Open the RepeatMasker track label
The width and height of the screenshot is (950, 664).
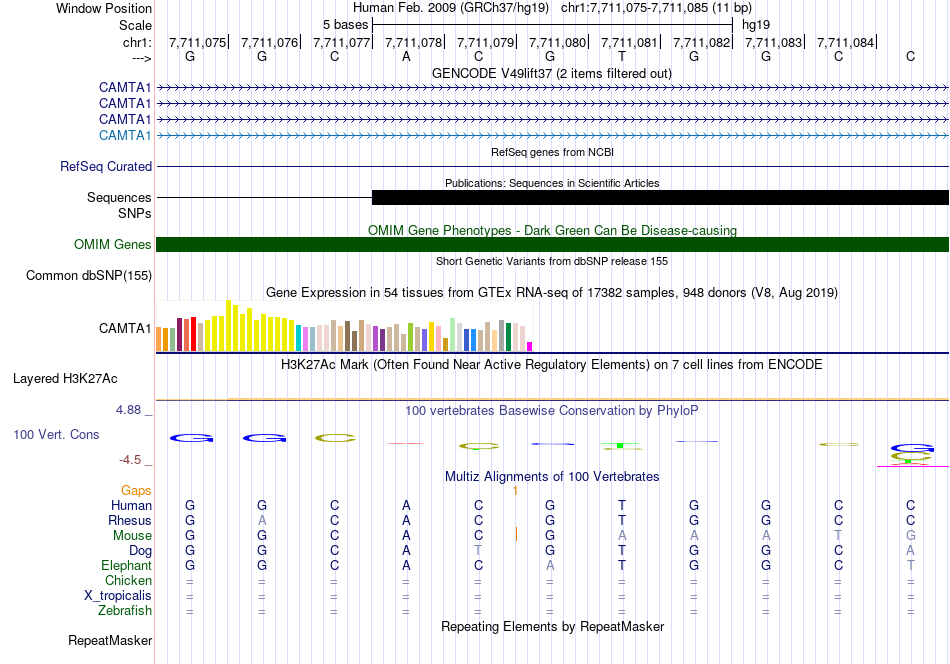pos(110,640)
